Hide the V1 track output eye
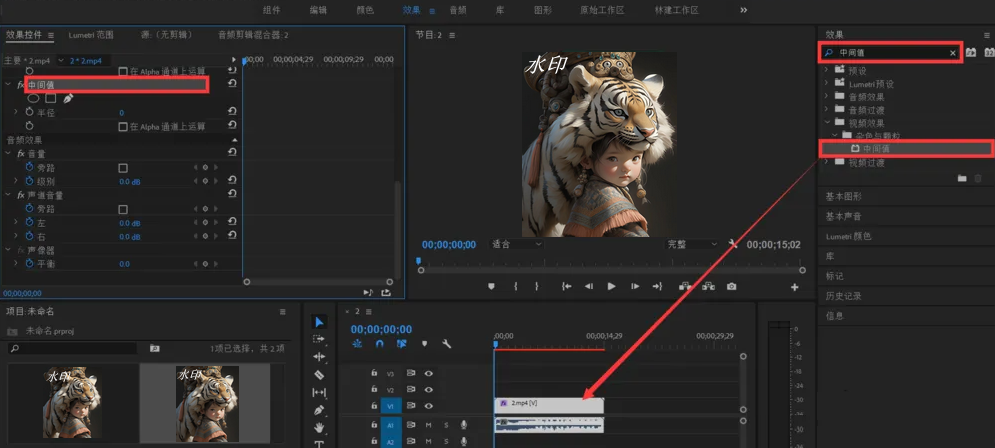This screenshot has height=448, width=995. click(429, 405)
